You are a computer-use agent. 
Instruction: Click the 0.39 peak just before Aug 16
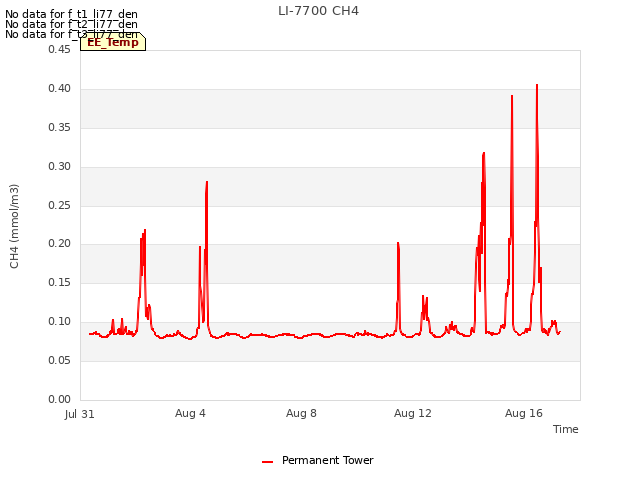tap(512, 96)
